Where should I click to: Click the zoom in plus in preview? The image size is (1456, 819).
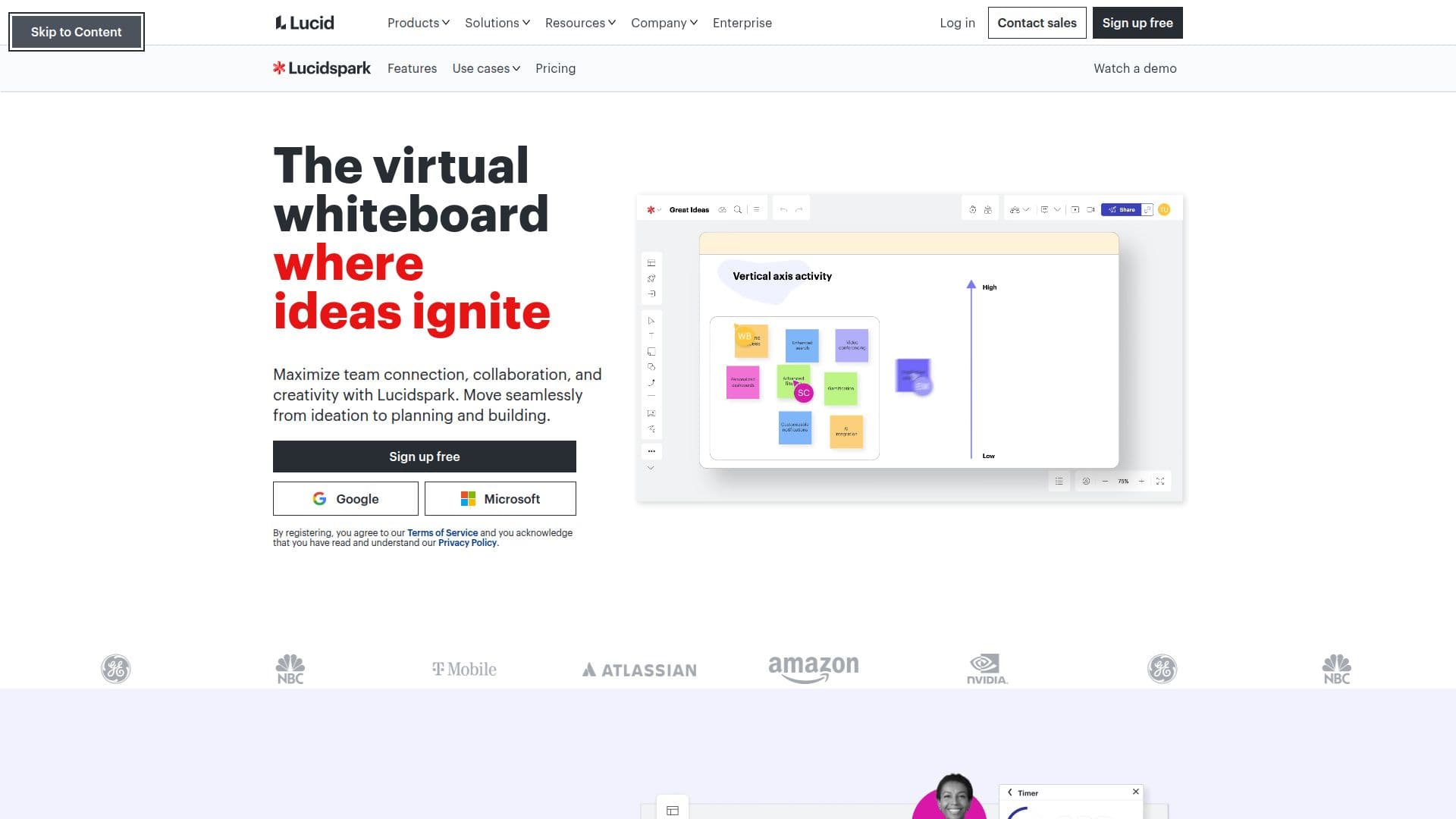click(1141, 482)
